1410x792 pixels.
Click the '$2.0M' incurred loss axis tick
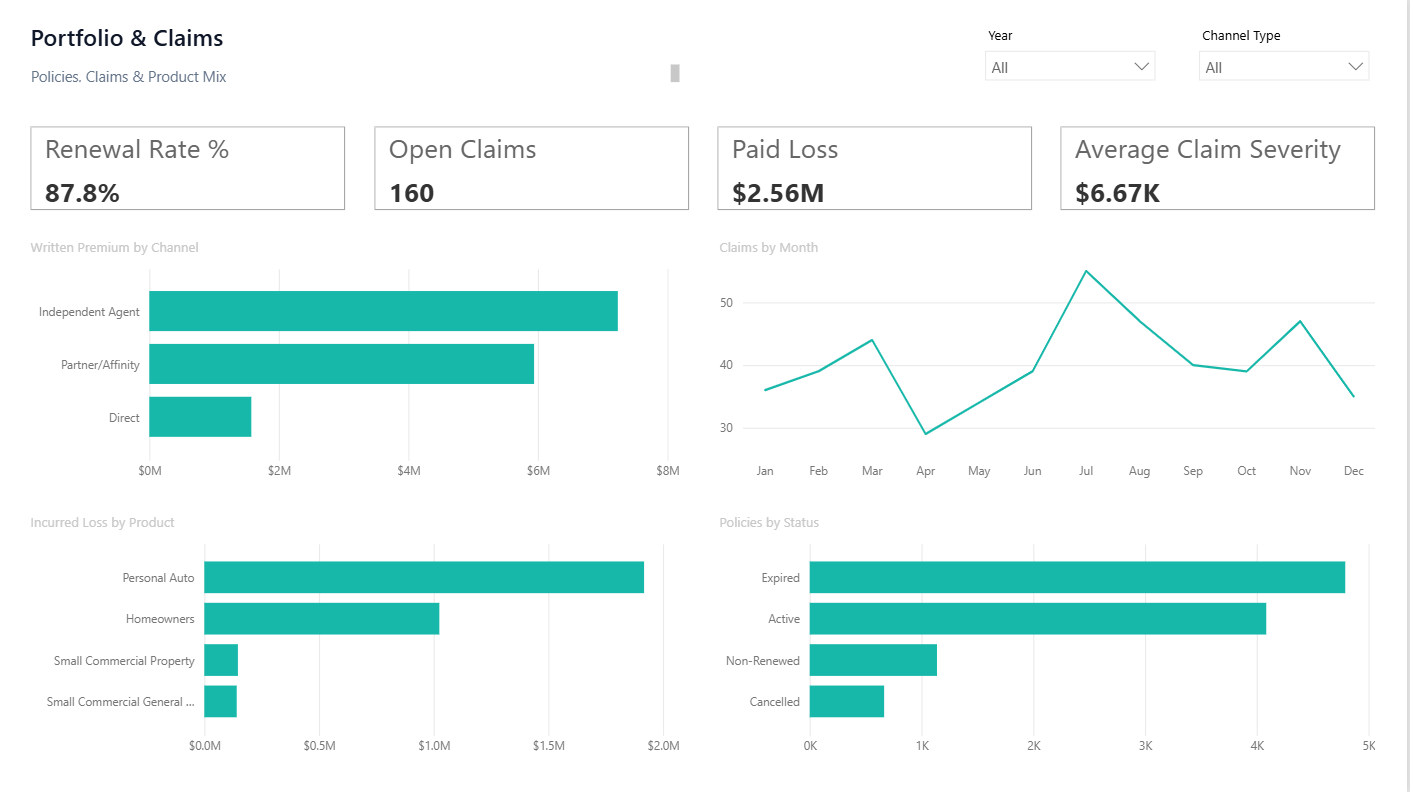(664, 746)
